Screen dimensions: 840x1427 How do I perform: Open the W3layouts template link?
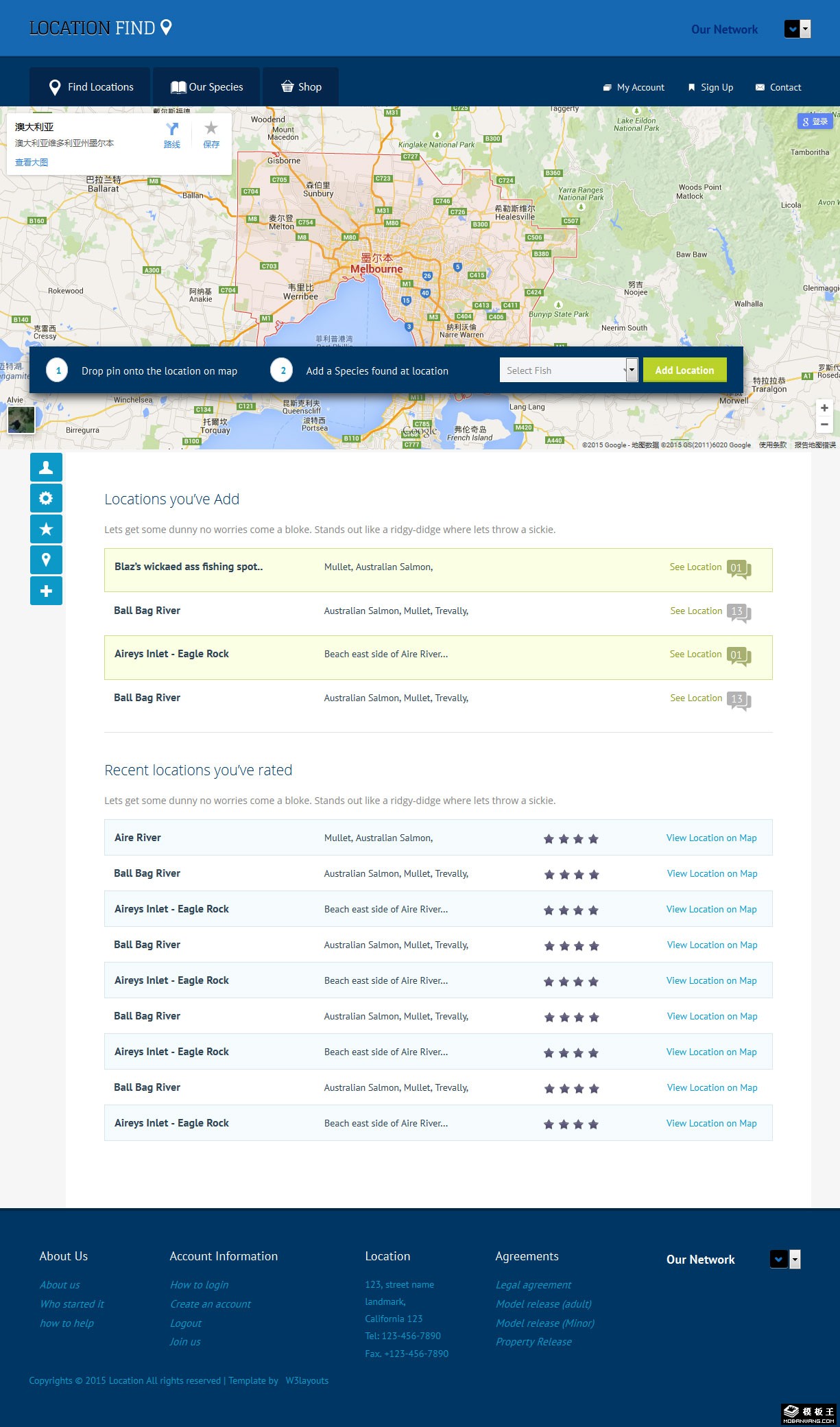307,1381
